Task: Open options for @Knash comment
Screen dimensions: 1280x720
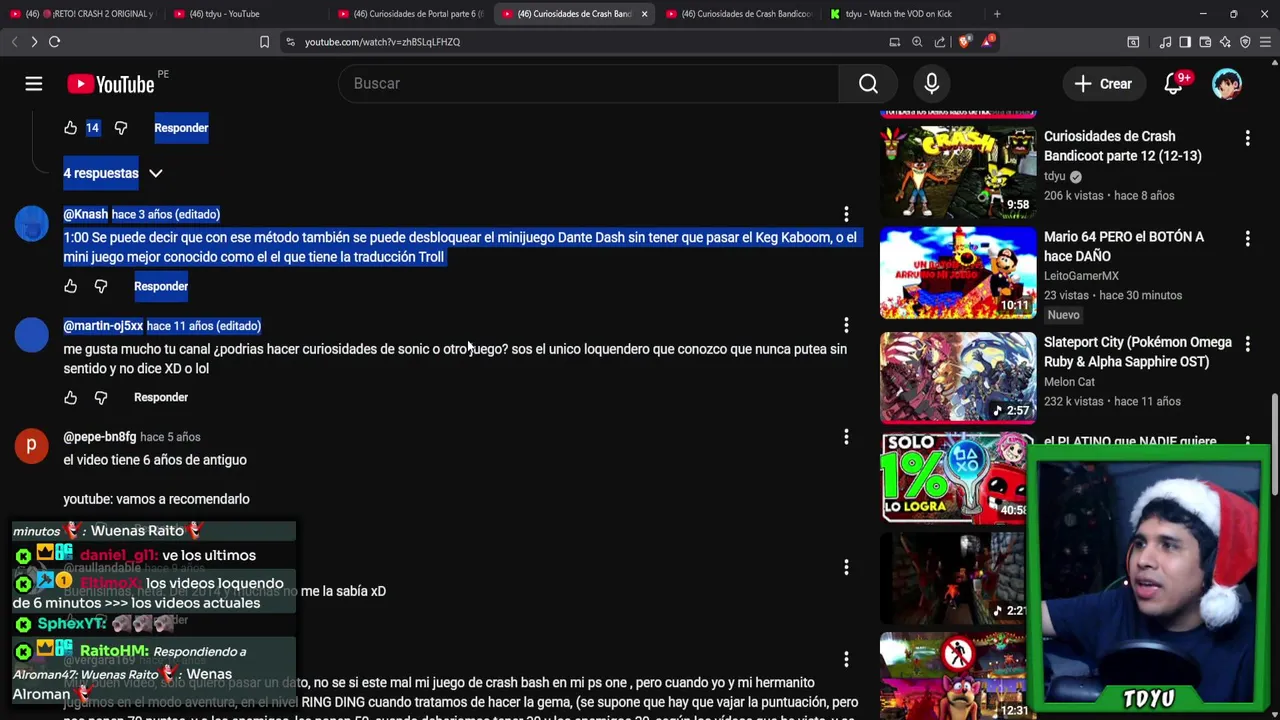Action: (x=846, y=214)
